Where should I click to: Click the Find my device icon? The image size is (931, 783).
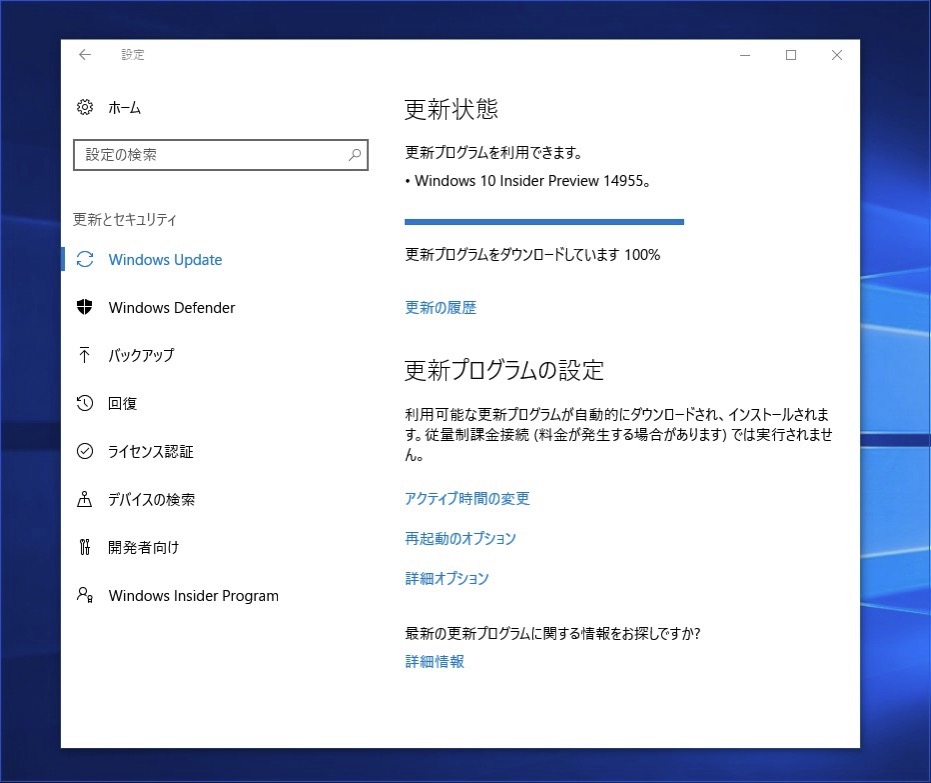click(85, 499)
